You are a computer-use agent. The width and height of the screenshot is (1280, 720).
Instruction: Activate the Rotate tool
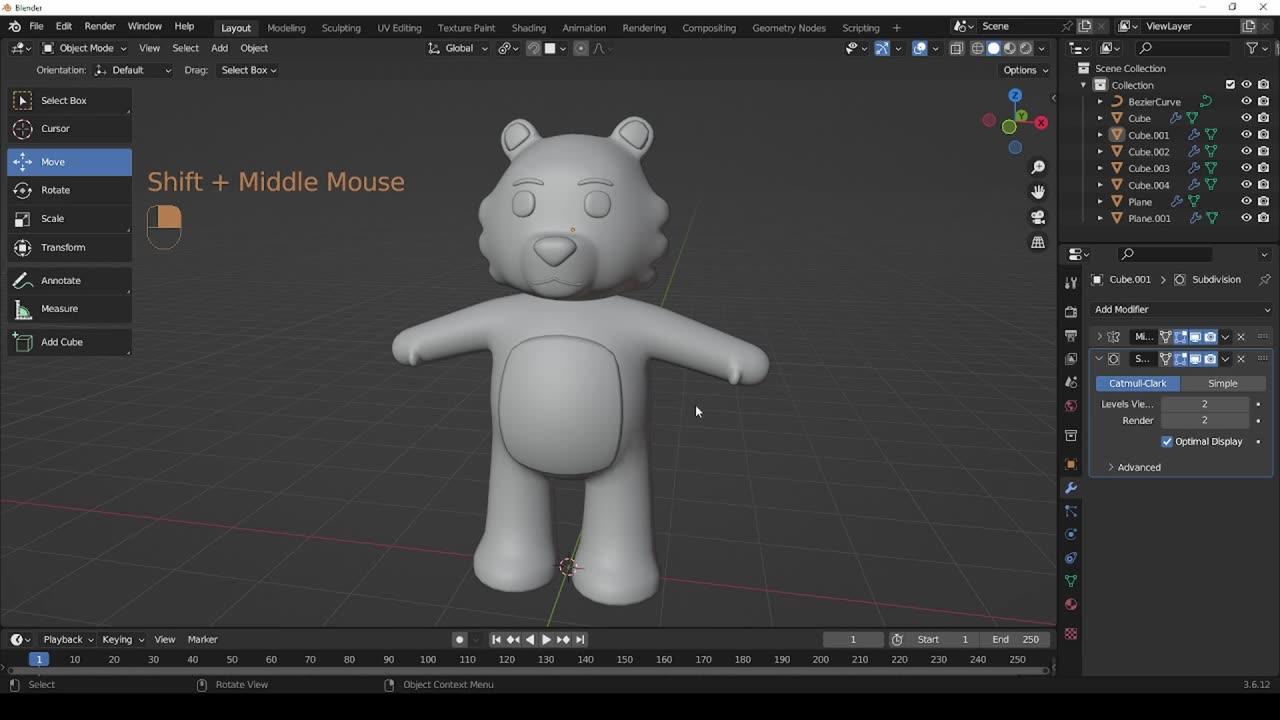pos(69,190)
